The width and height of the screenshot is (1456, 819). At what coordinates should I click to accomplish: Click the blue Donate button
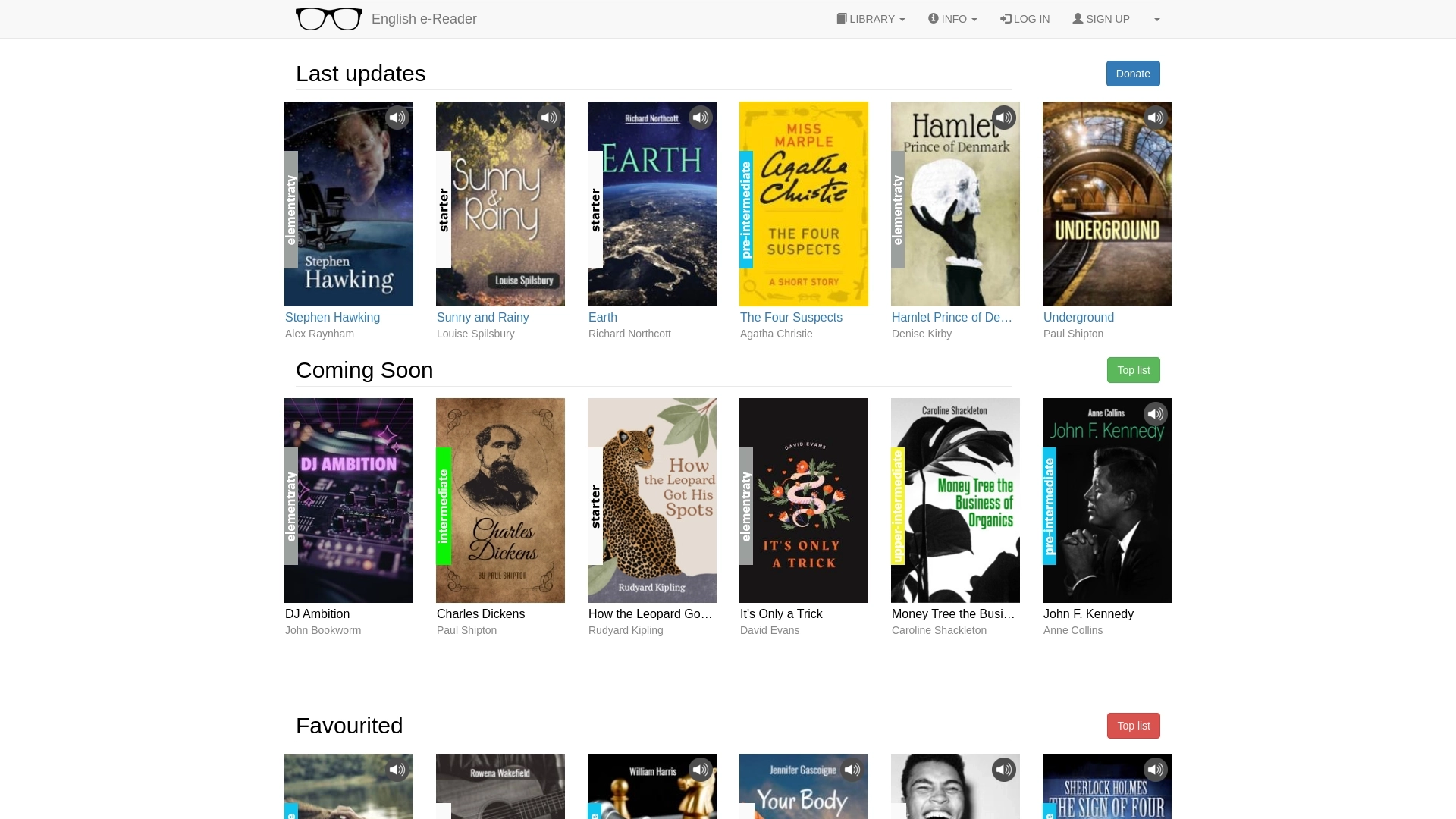point(1133,74)
